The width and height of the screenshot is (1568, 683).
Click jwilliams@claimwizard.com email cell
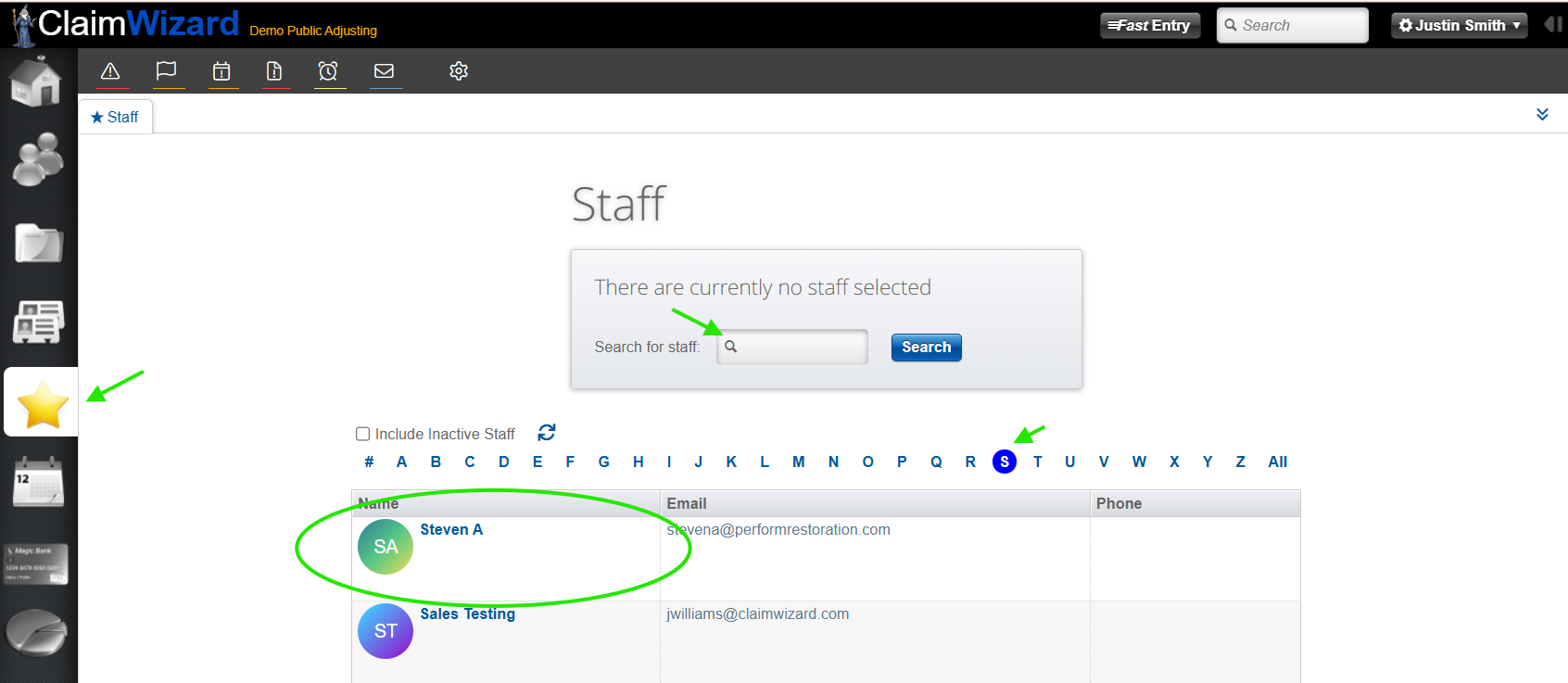coord(757,613)
